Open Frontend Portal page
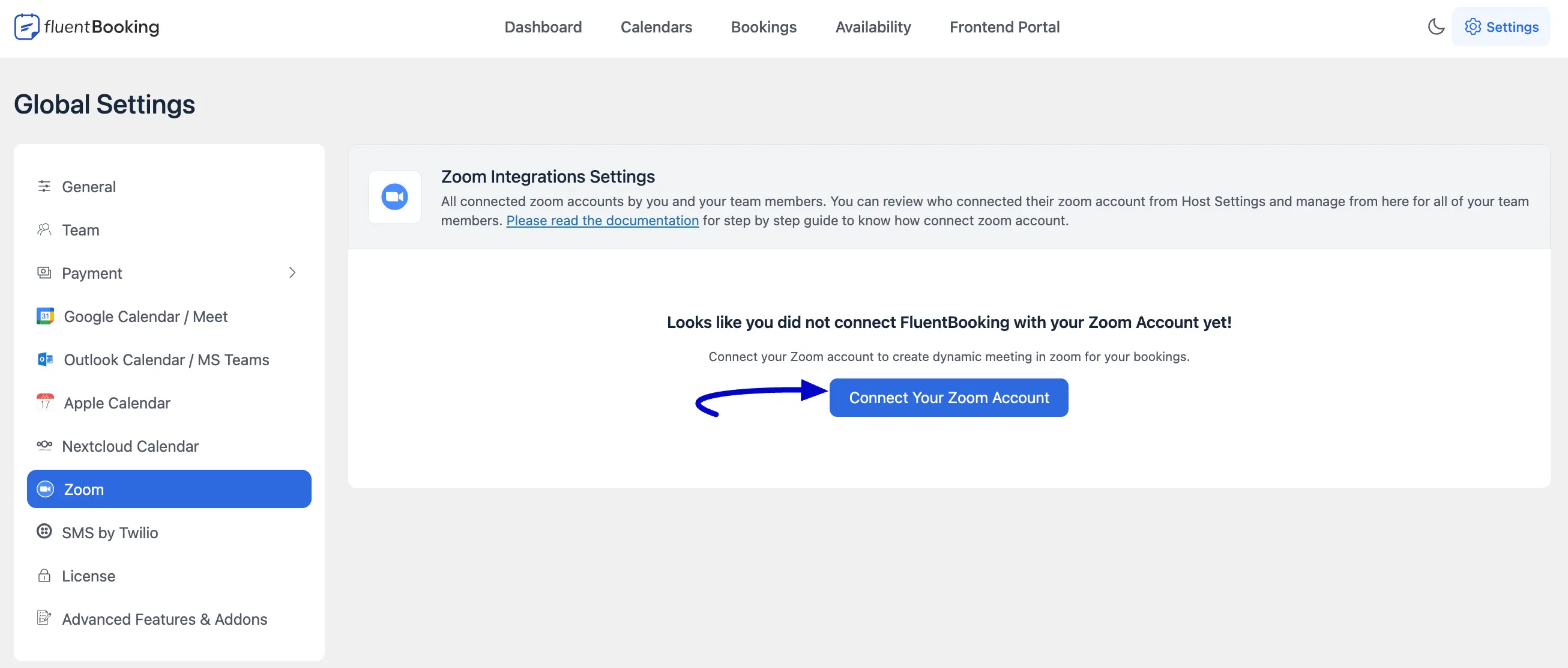The width and height of the screenshot is (1568, 668). pyautogui.click(x=1004, y=27)
